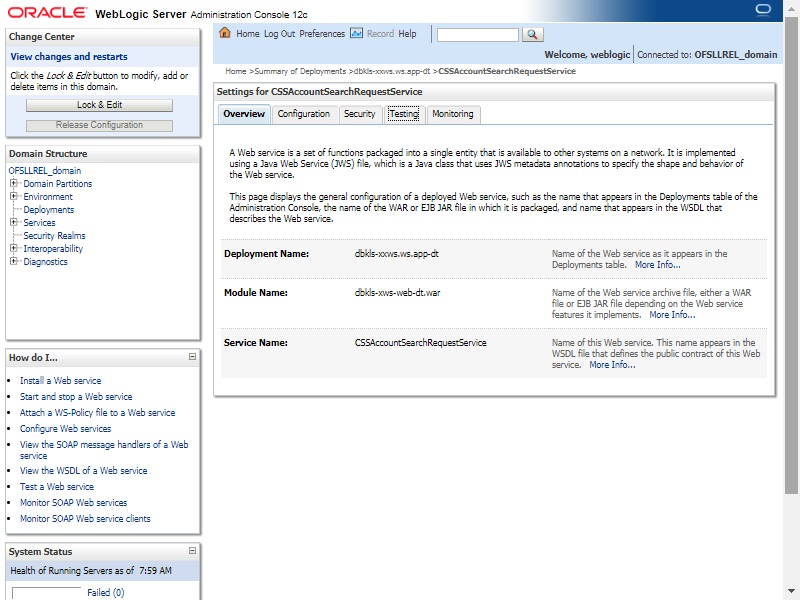Open Interoperability tree item
Image resolution: width=800 pixels, height=600 pixels.
tap(53, 248)
